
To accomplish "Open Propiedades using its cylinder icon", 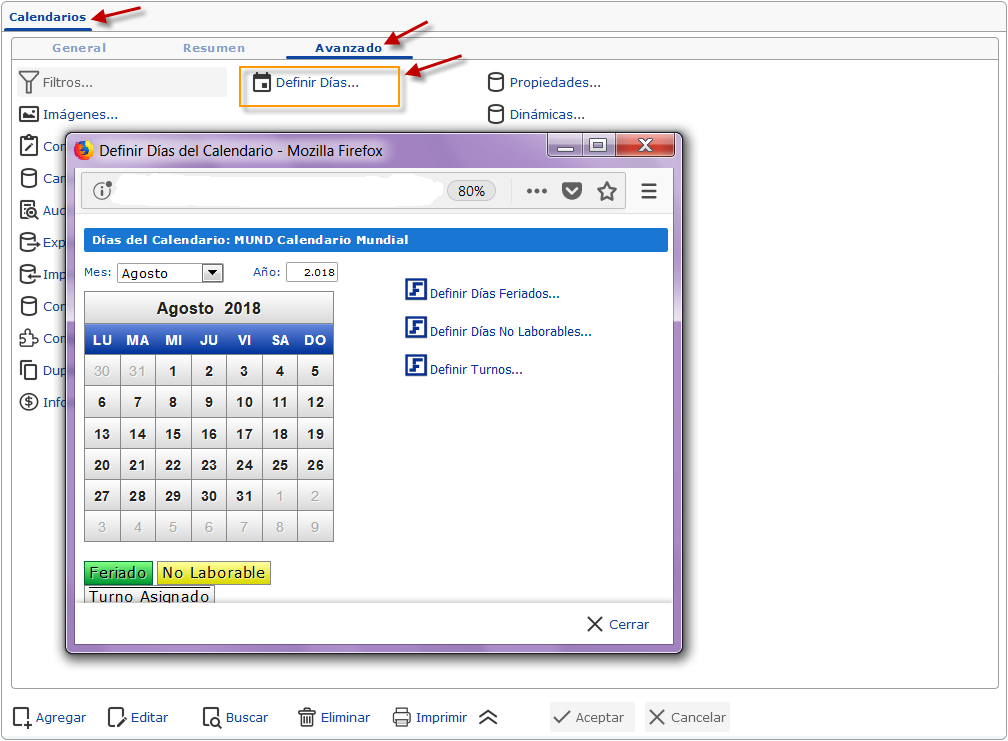I will click(496, 81).
